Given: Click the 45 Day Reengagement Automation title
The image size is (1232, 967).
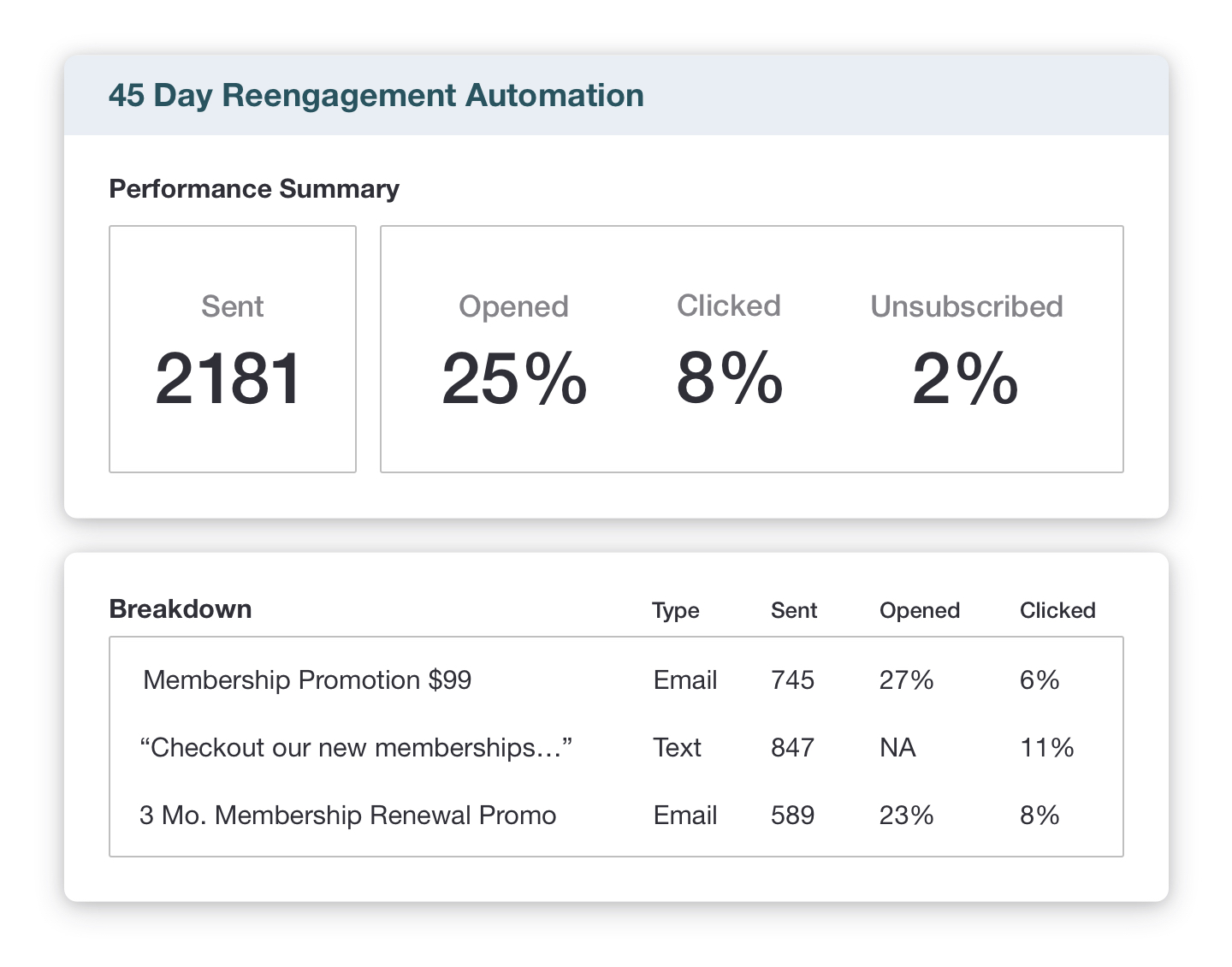Looking at the screenshot, I should point(376,95).
